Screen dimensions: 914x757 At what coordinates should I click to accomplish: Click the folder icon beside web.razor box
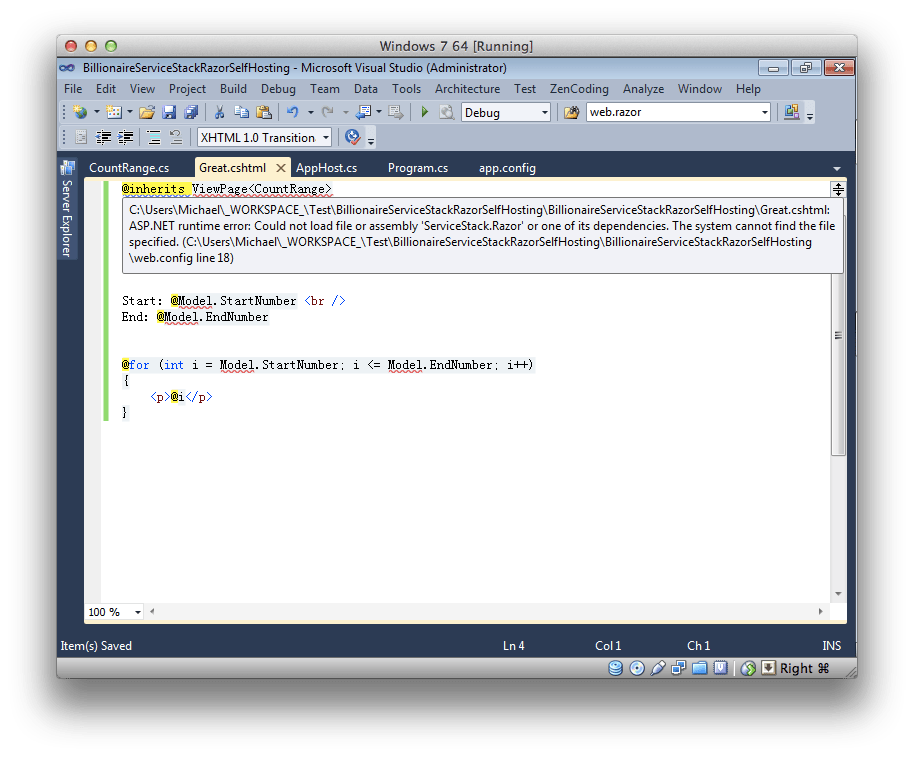(572, 112)
